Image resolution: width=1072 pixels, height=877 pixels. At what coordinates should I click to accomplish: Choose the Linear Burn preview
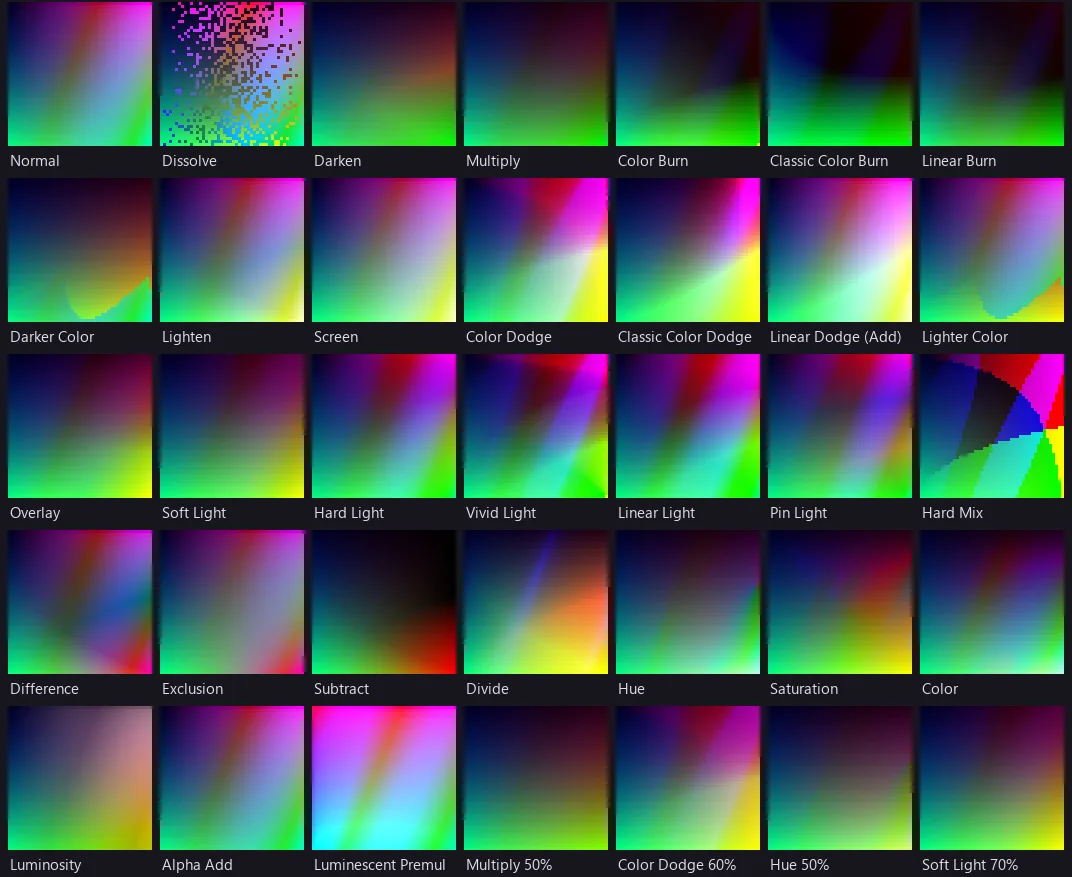[992, 74]
